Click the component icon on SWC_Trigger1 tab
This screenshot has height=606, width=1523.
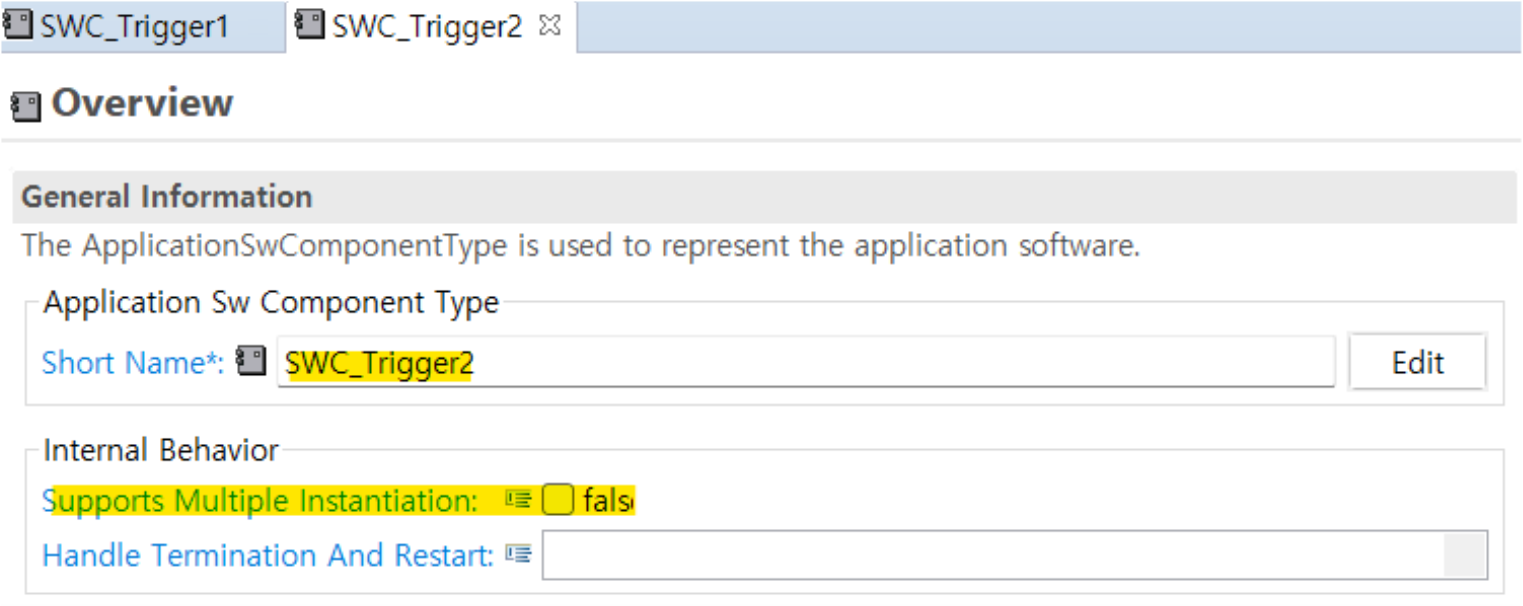point(18,25)
